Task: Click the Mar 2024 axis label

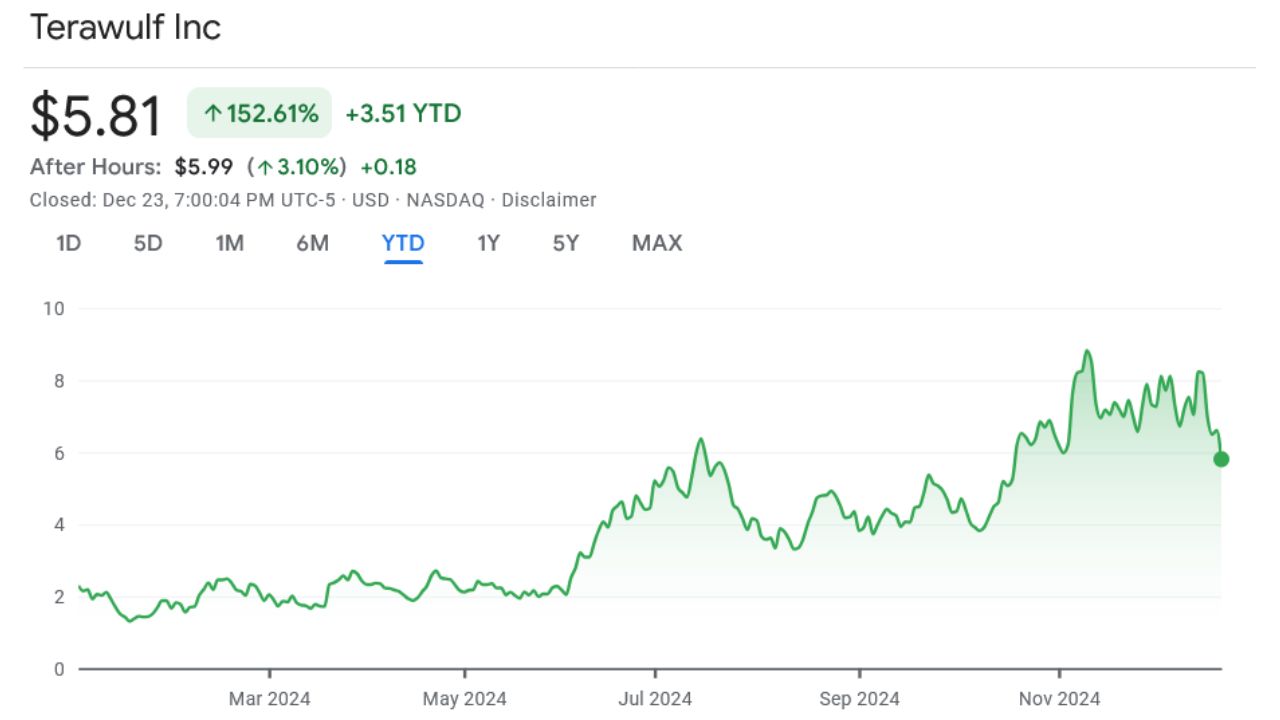Action: coord(270,698)
